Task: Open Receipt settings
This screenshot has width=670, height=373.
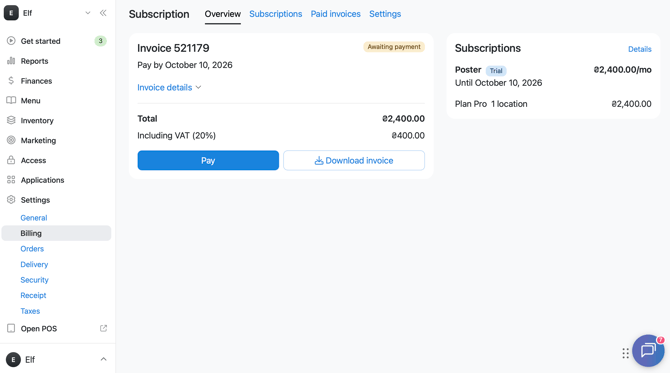Action: (x=33, y=295)
